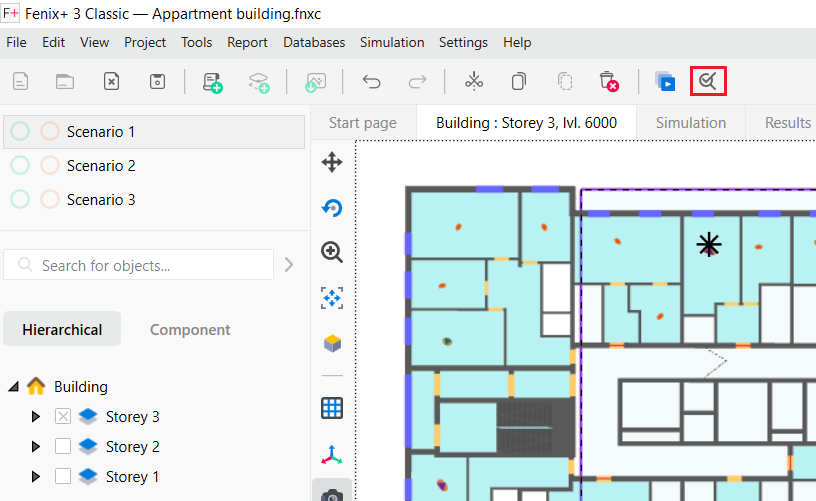The image size is (816, 501).
Task: Switch to the Start page tab
Action: pyautogui.click(x=363, y=123)
